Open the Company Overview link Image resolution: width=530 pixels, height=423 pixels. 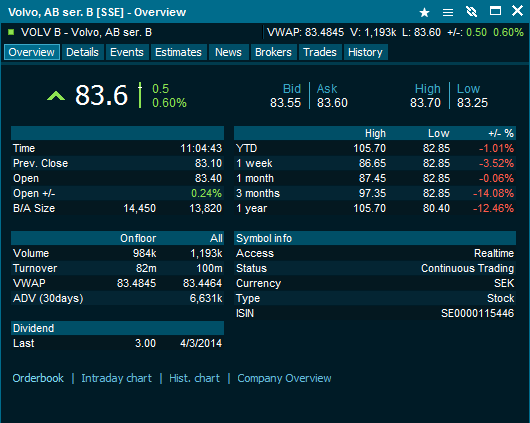tap(284, 378)
